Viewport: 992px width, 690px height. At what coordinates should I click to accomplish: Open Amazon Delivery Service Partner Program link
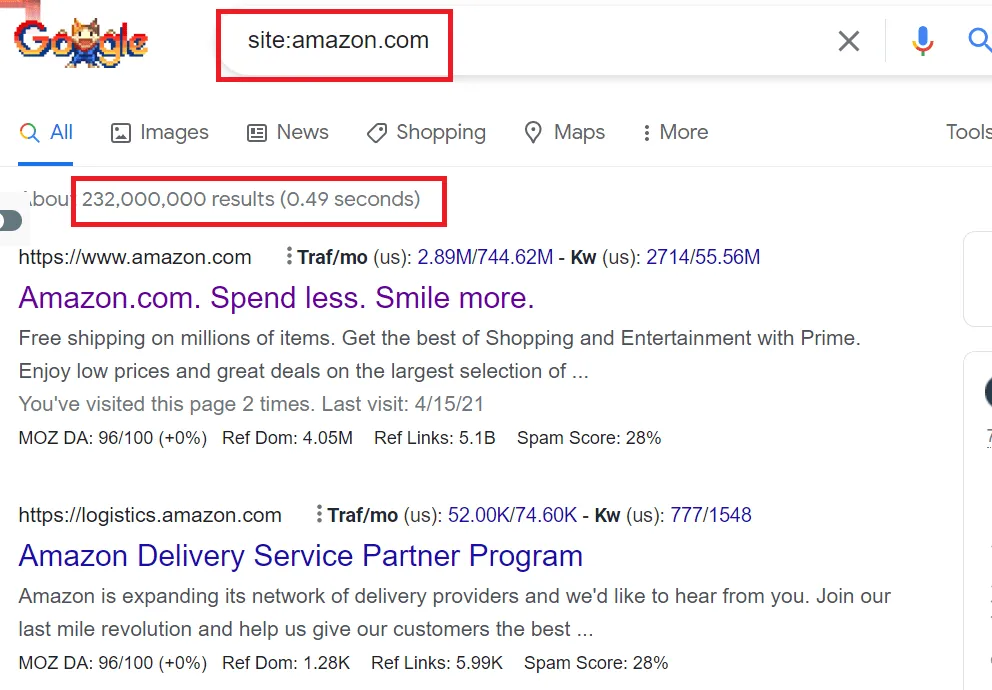(300, 555)
